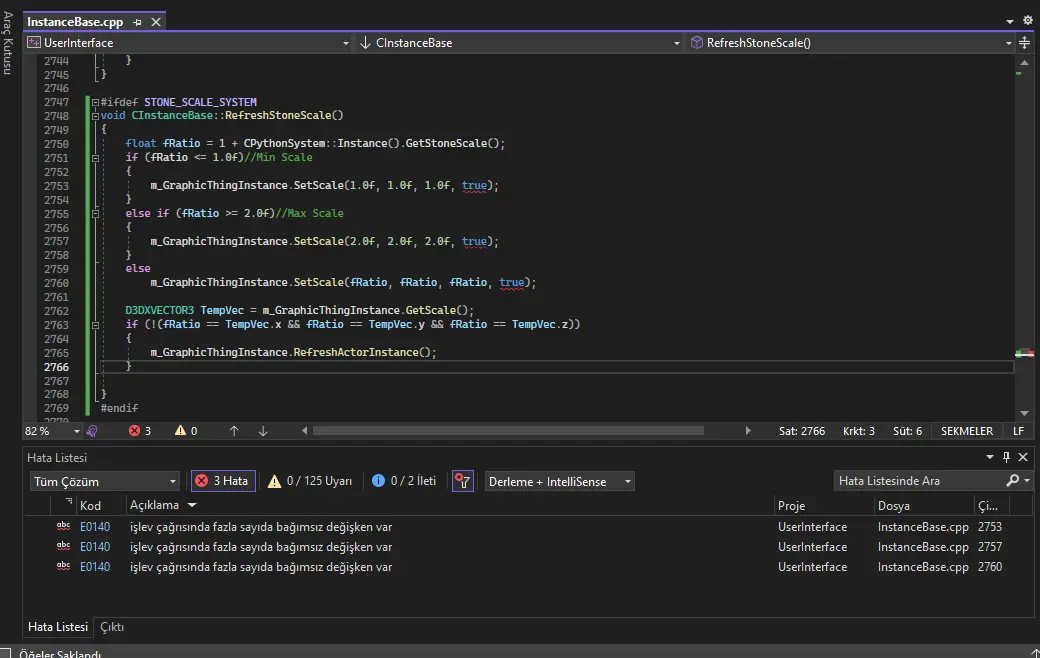Go to previous issue with the up arrow
This screenshot has height=658, width=1040.
[x=233, y=431]
